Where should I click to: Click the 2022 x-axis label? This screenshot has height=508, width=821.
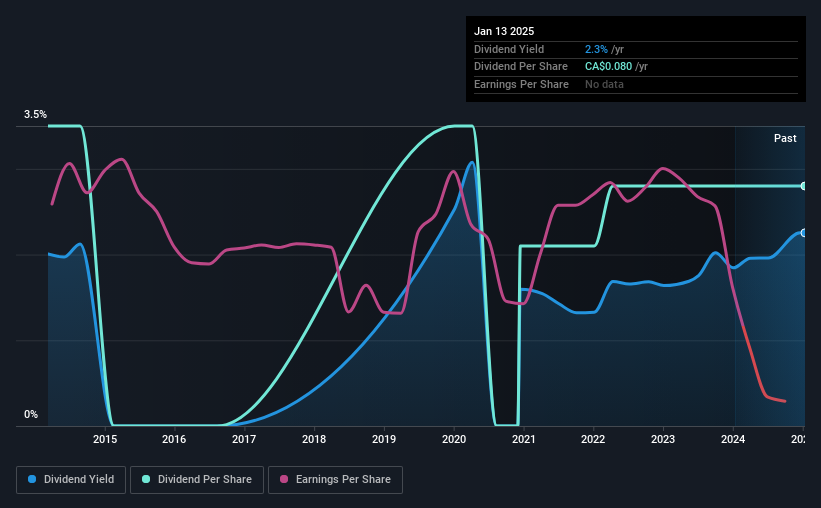[593, 439]
